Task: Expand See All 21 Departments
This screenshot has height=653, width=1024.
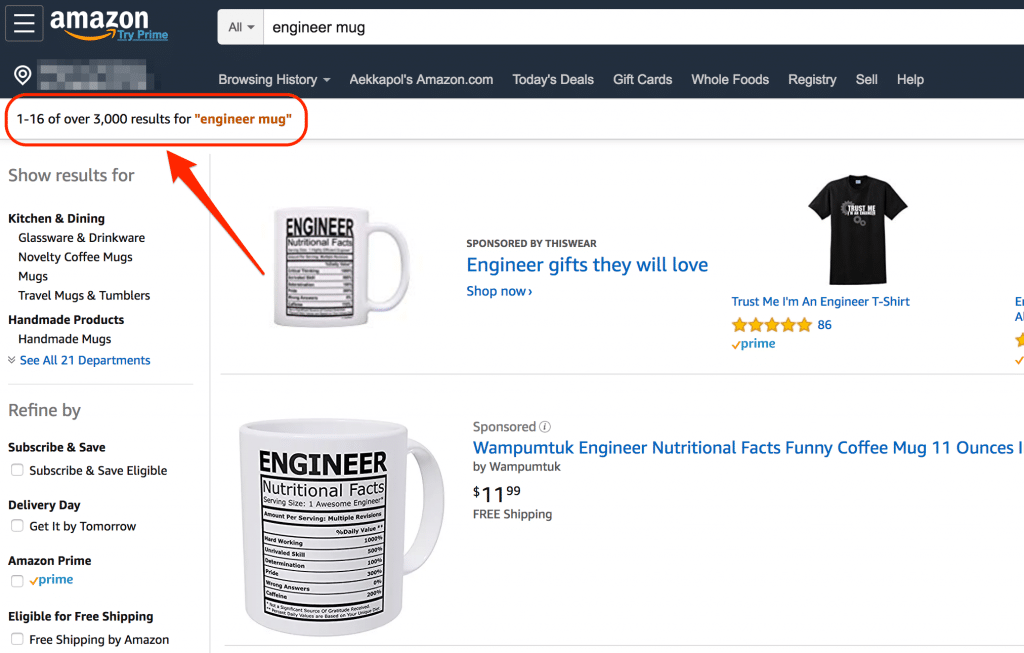Action: pos(84,361)
